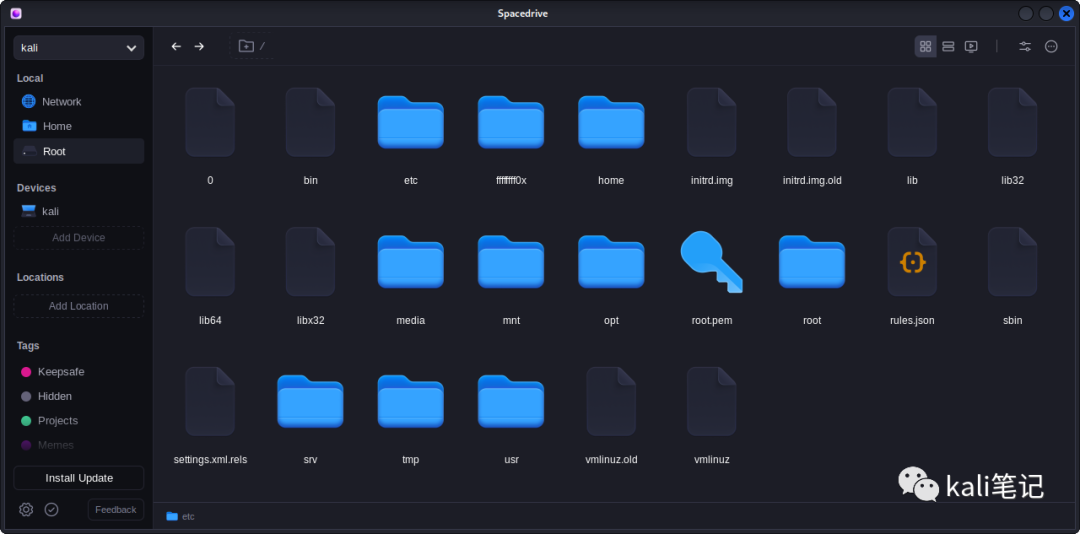Open settings gear icon

26,509
